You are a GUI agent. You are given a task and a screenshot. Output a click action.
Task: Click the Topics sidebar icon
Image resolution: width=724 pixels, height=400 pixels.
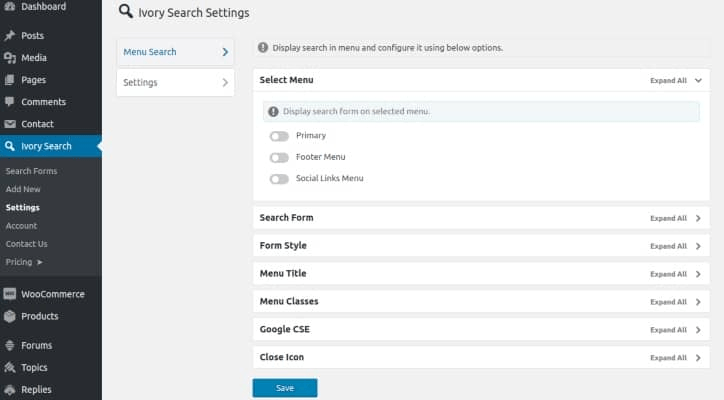click(9, 367)
